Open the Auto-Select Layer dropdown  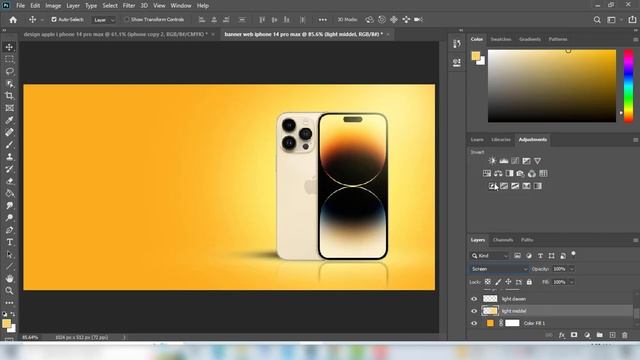tap(104, 20)
